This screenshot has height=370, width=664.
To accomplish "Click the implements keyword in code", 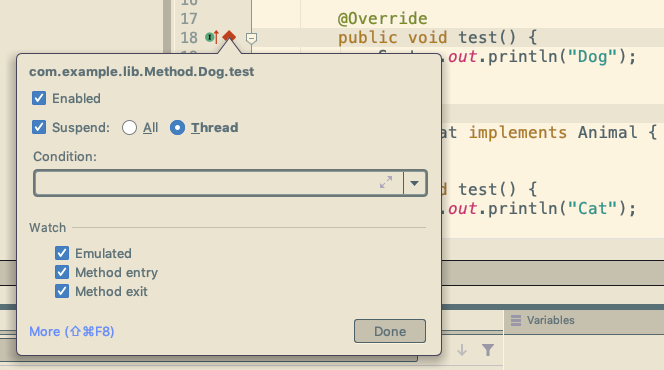I will click(x=517, y=133).
